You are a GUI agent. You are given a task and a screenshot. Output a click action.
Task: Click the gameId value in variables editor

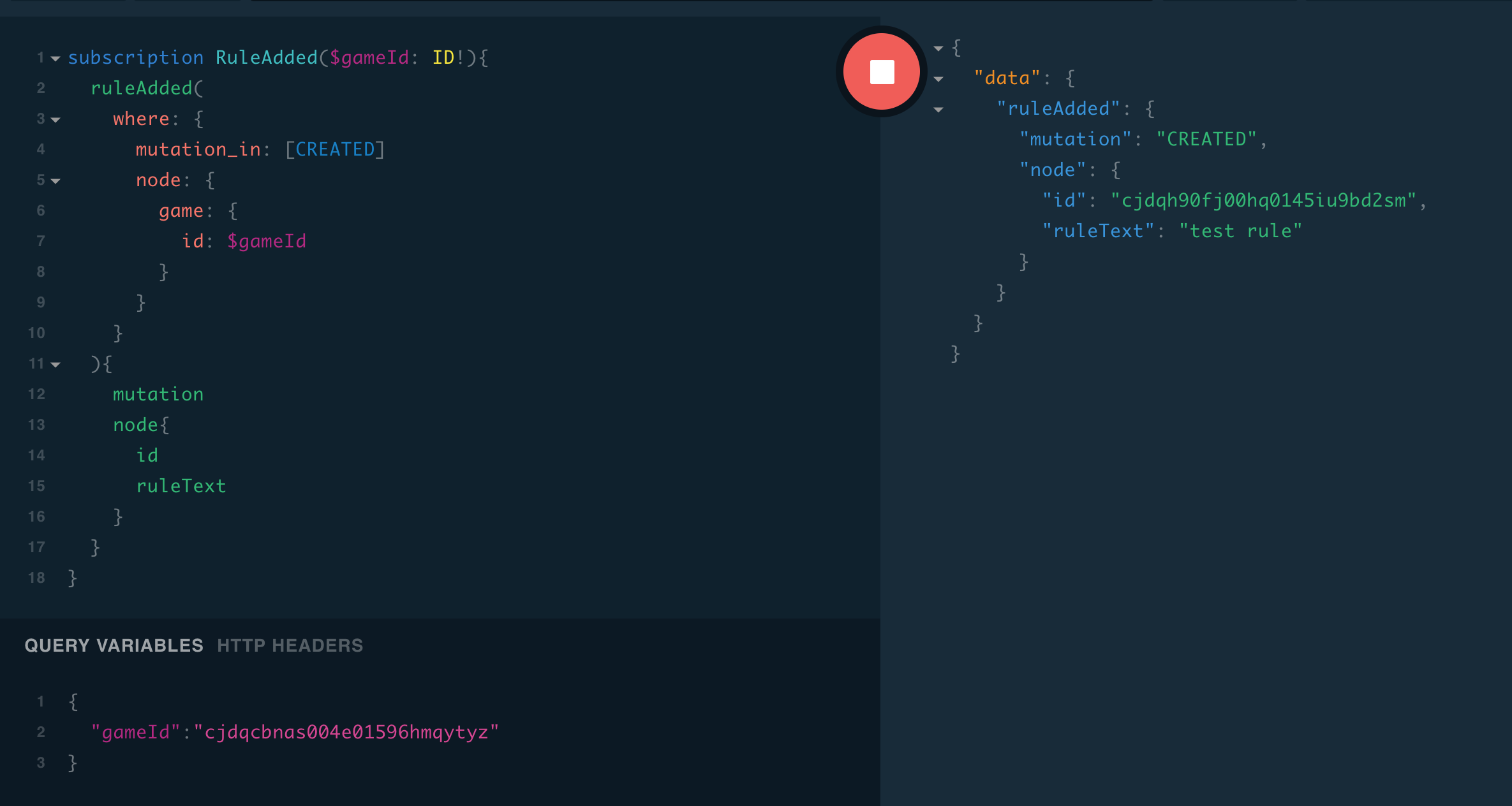(346, 732)
